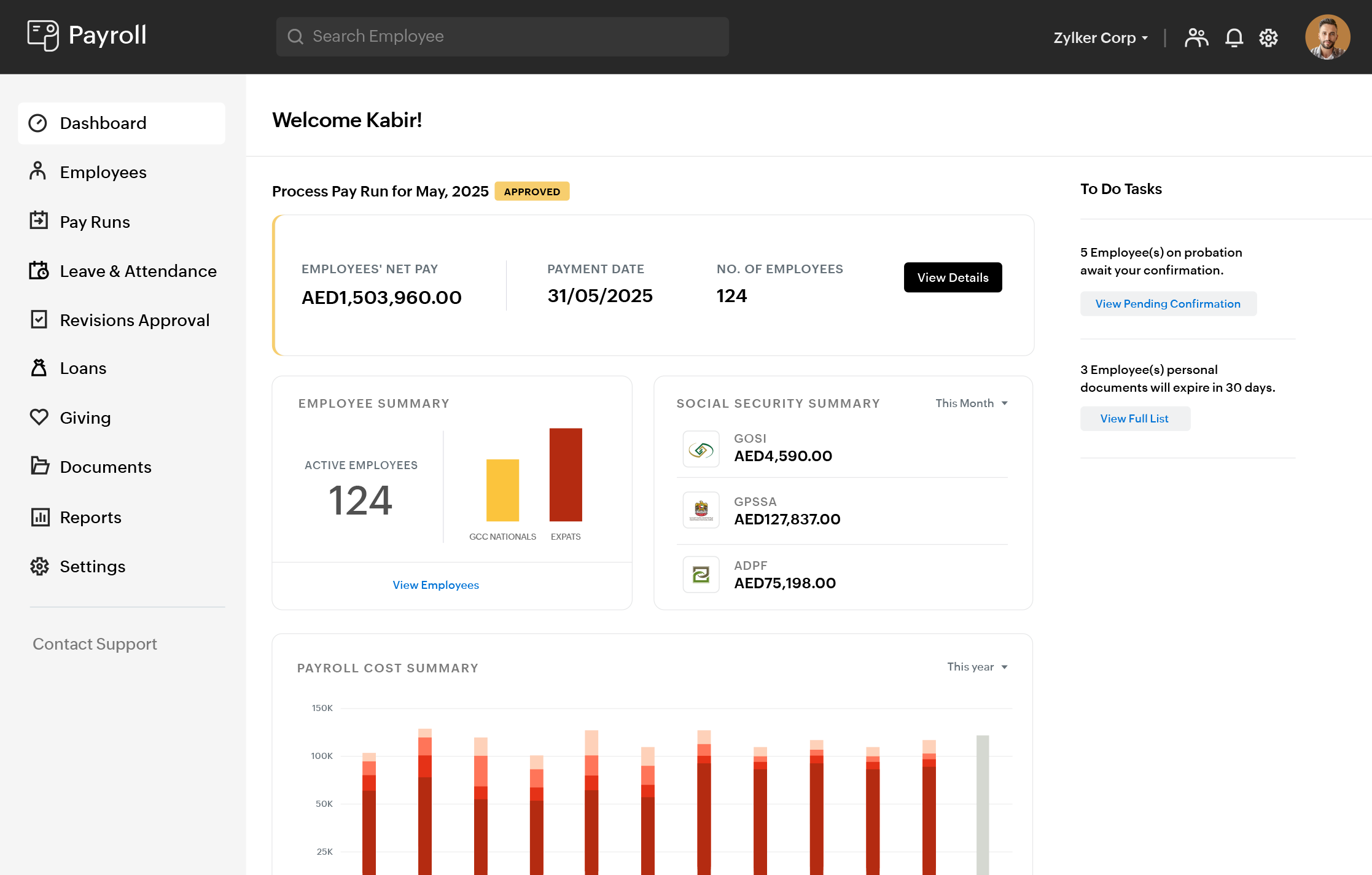Click the user profile avatar
The height and width of the screenshot is (875, 1372).
point(1327,37)
